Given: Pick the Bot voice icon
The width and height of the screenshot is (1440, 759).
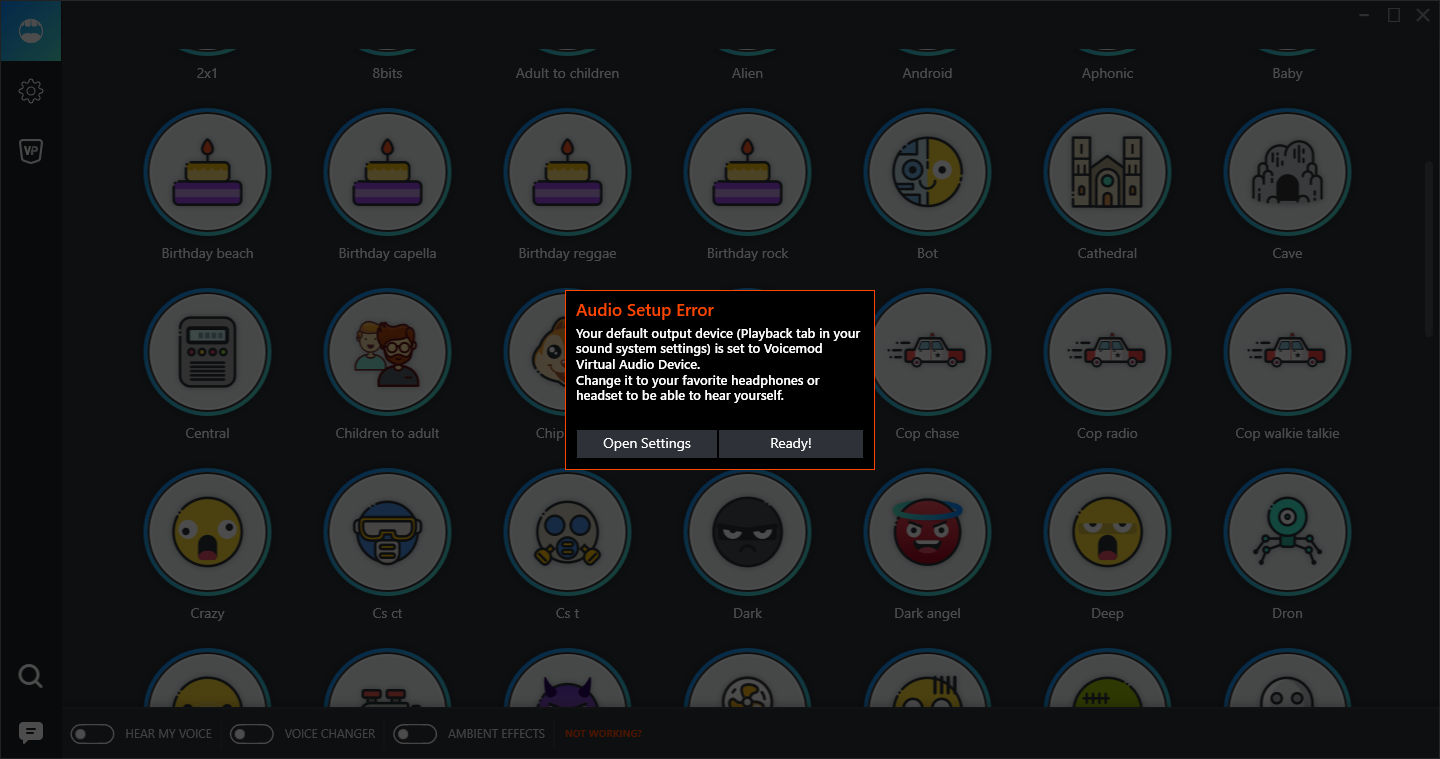Looking at the screenshot, I should (927, 172).
